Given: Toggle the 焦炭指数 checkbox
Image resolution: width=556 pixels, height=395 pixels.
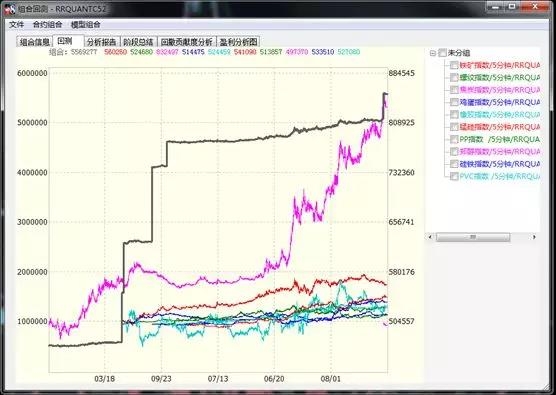Looking at the screenshot, I should 454,90.
